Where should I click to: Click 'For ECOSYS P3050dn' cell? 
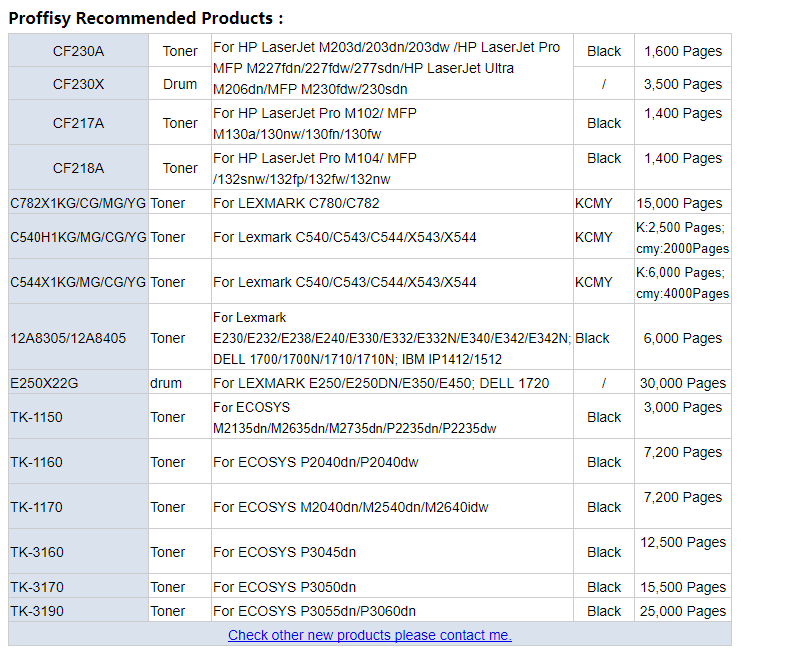pos(392,586)
